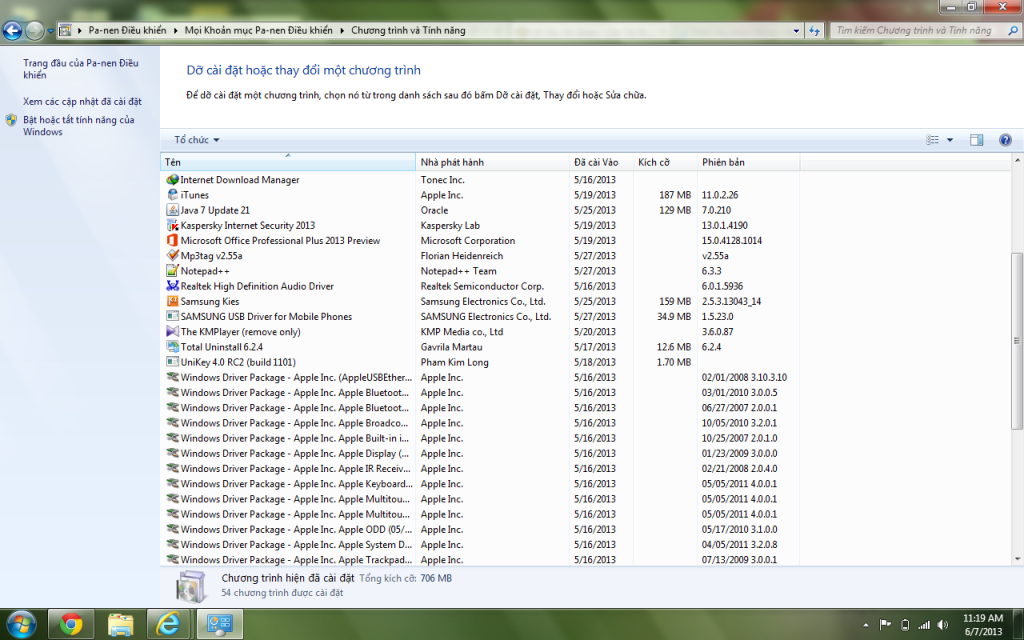This screenshot has height=640, width=1024.
Task: Click the vertical scrollbar thumb
Action: [x=1017, y=341]
